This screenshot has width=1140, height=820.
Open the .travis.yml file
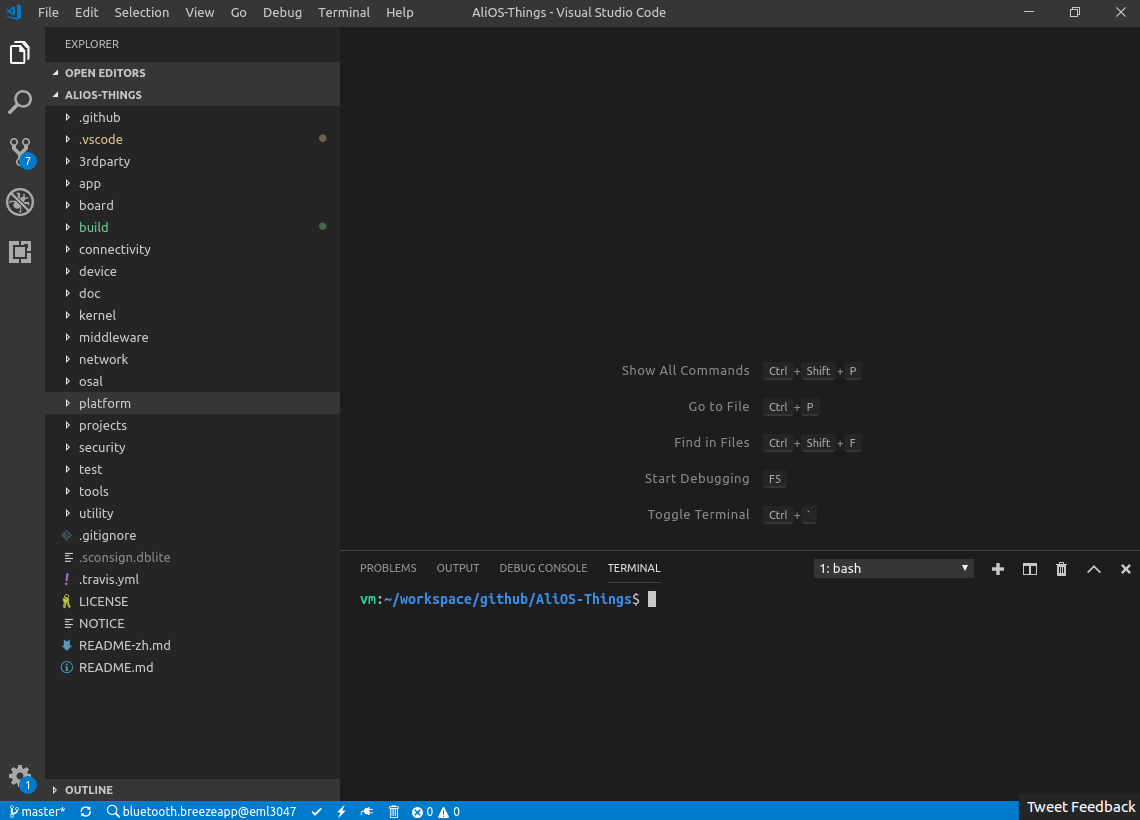(x=192, y=579)
